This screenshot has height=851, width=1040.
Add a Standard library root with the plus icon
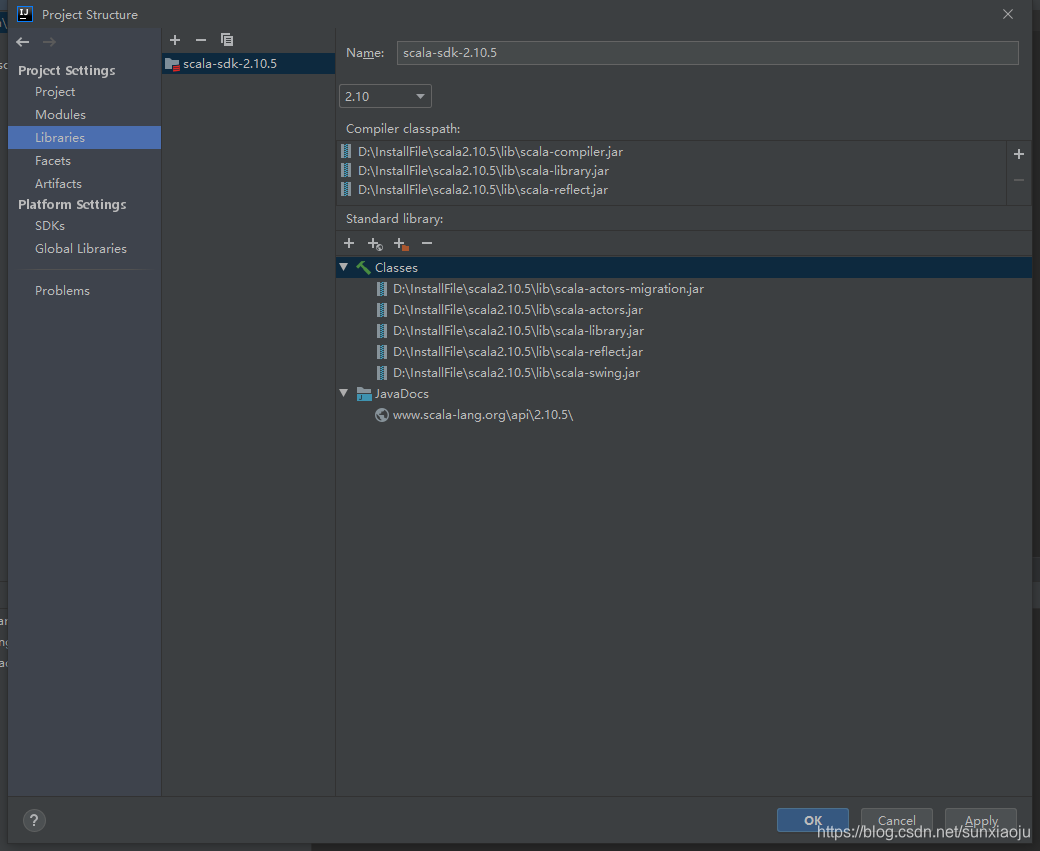point(349,243)
